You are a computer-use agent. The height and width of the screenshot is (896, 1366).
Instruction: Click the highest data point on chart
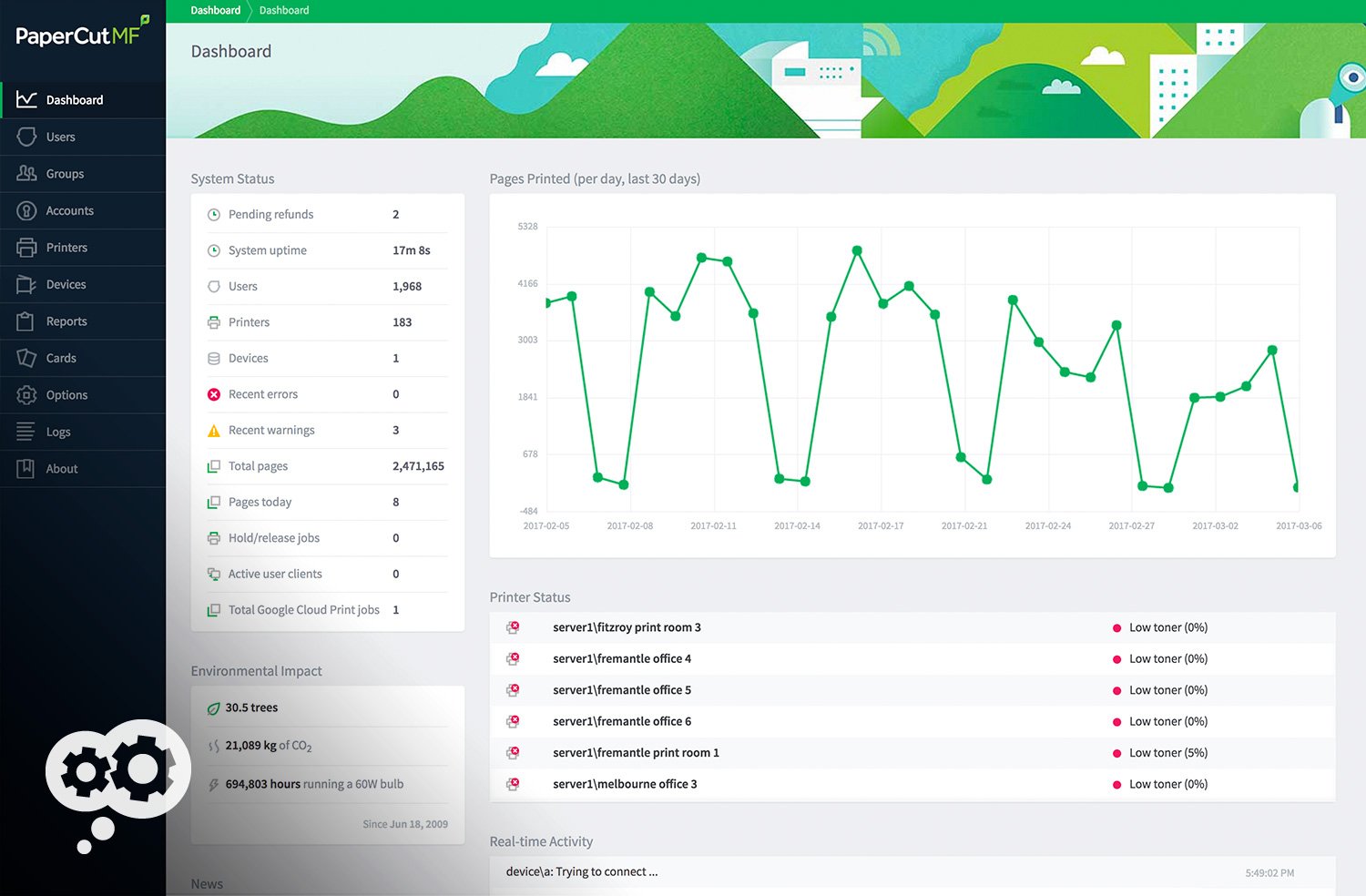click(857, 250)
